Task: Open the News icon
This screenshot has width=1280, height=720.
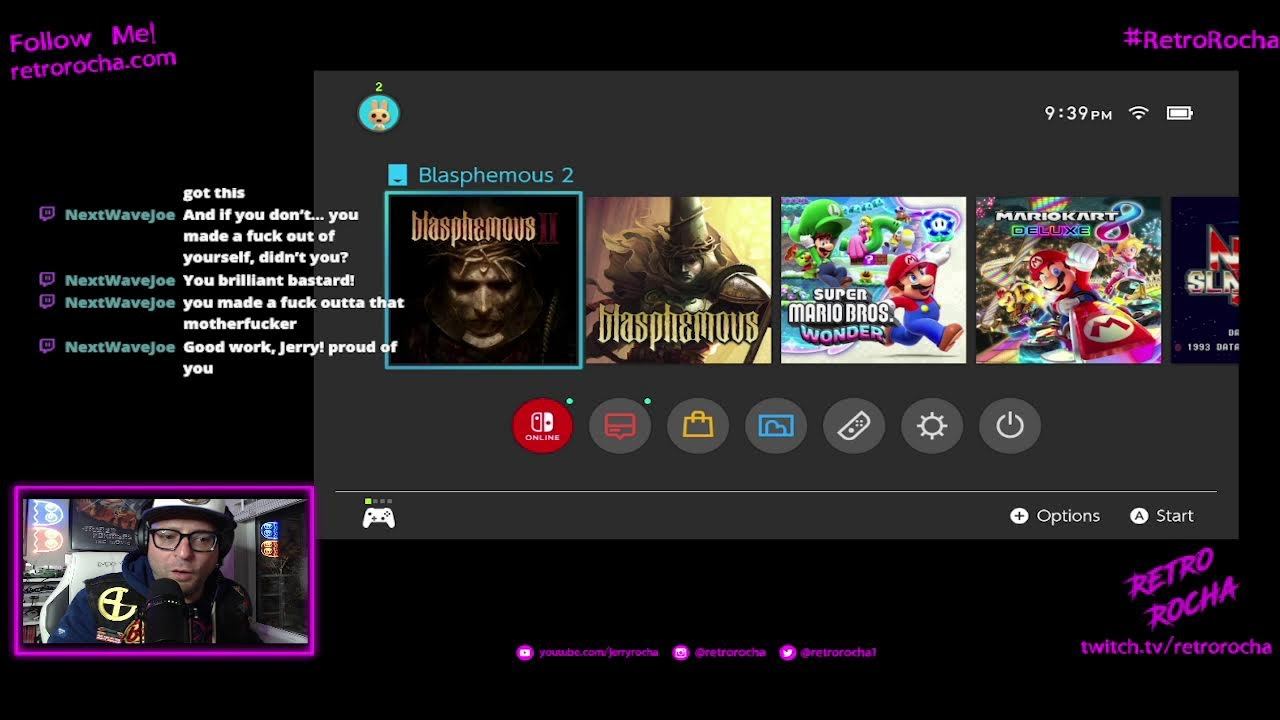Action: point(620,426)
